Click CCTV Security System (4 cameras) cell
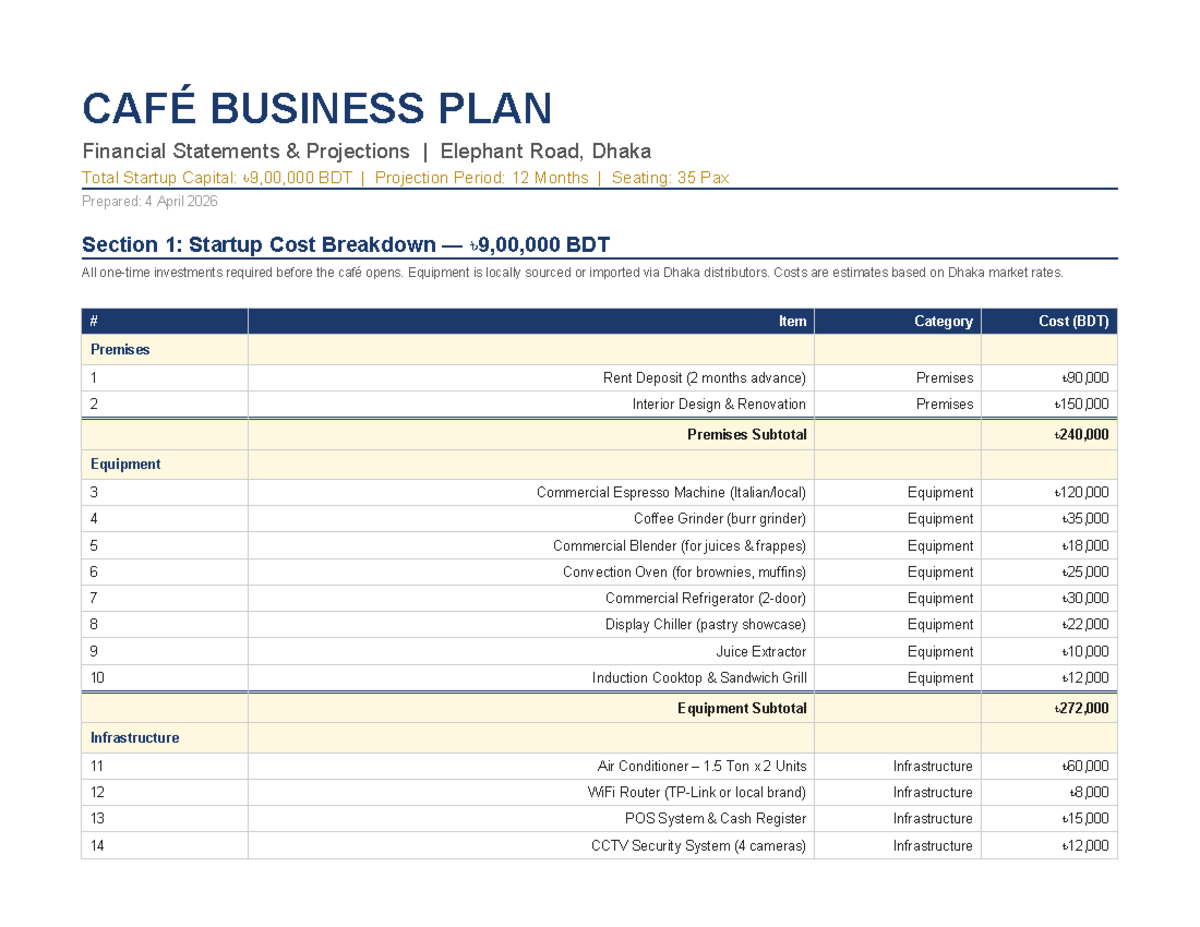Screen dimensions: 1200x927 point(531,845)
